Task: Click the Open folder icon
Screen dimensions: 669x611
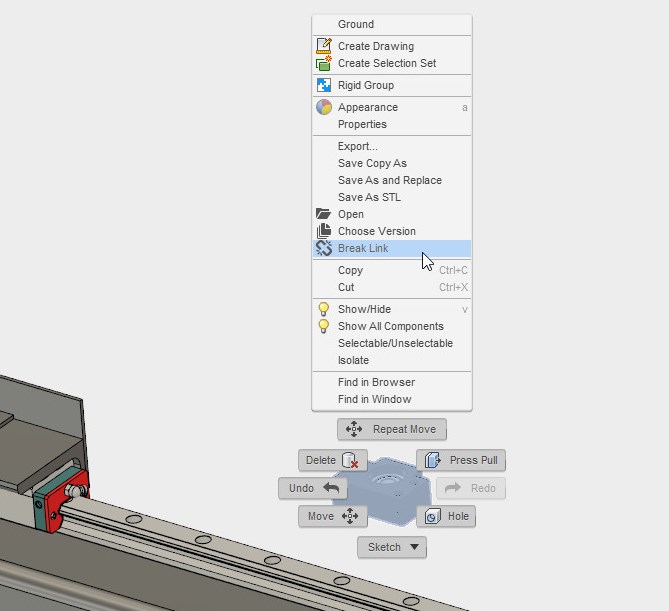Action: [323, 213]
